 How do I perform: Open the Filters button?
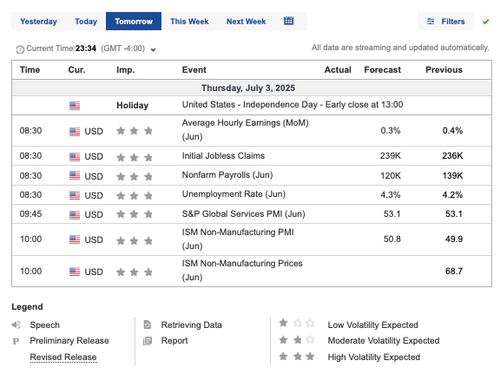(446, 21)
